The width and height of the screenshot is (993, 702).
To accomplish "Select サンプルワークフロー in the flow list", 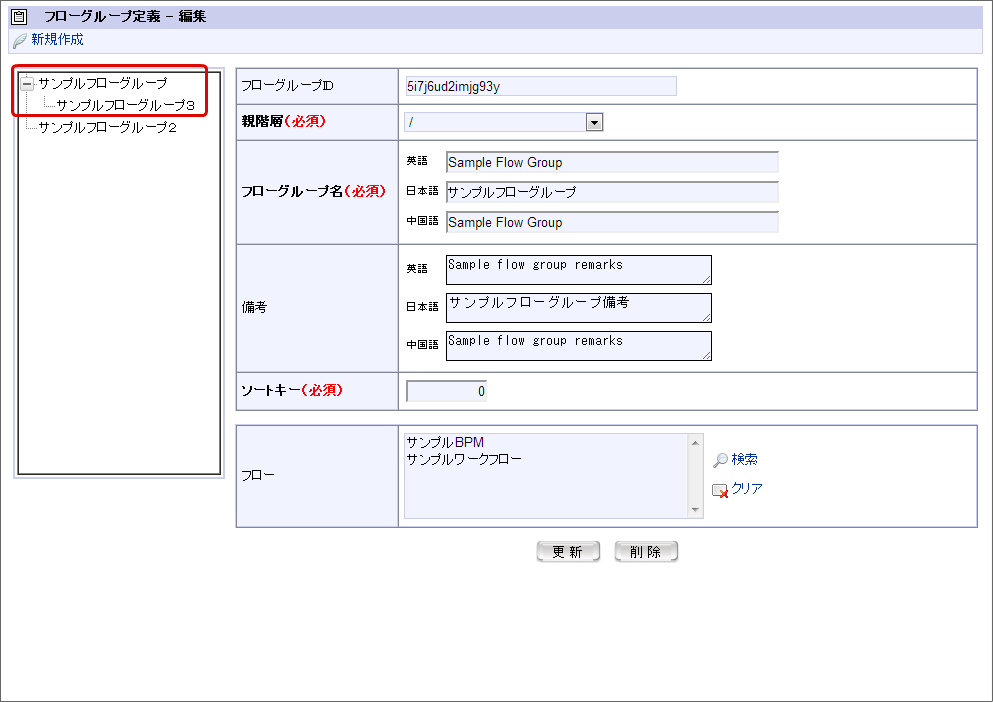I will click(464, 459).
